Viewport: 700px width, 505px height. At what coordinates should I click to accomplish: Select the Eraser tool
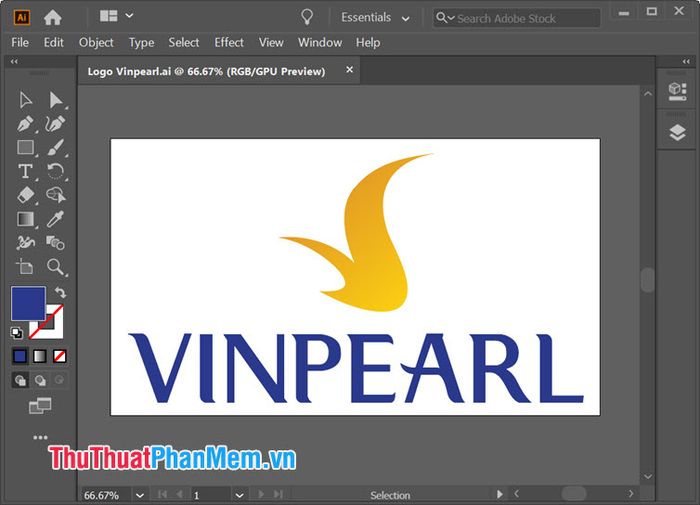(x=25, y=195)
